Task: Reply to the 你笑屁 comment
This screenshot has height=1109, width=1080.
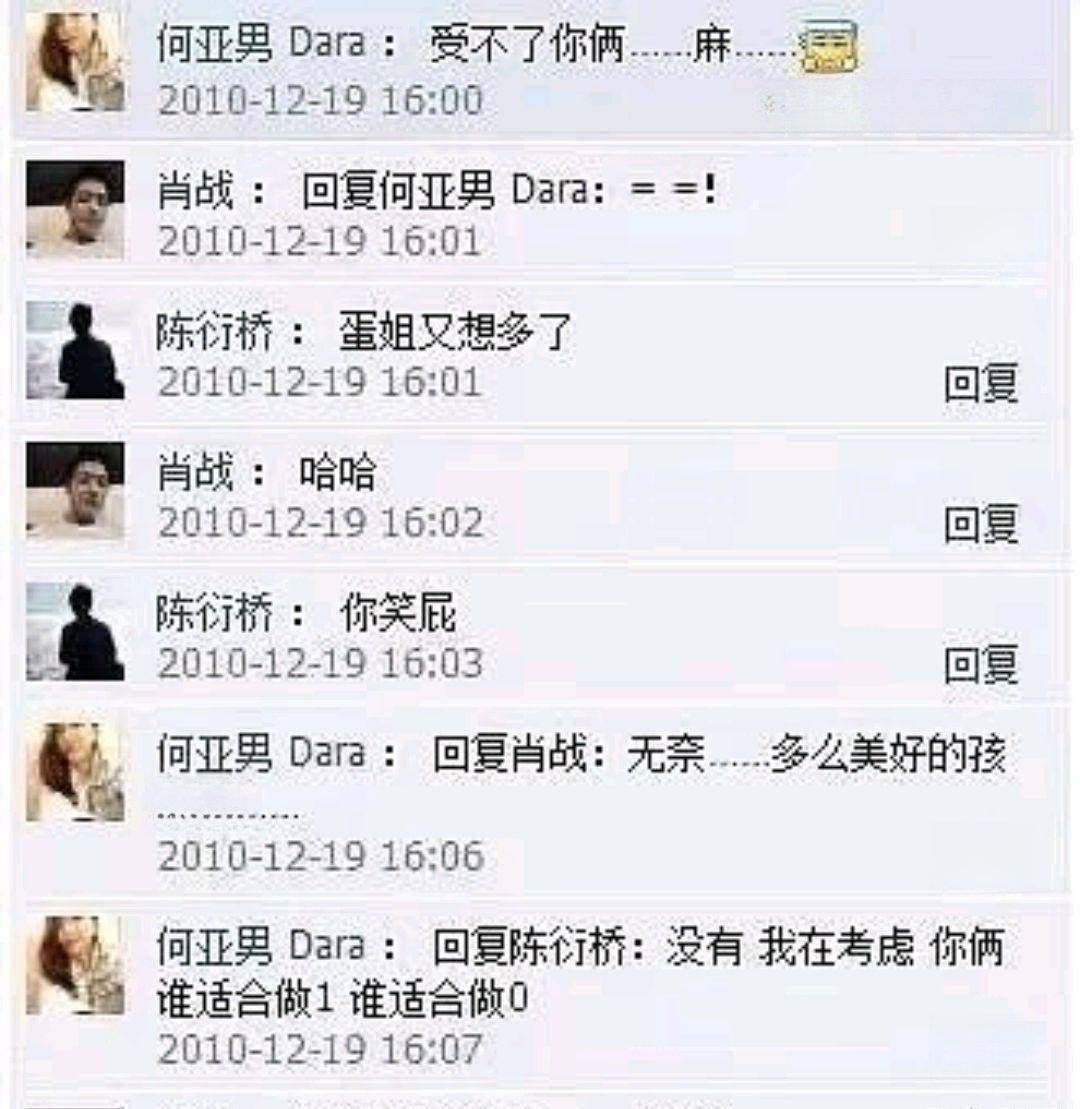Action: coord(981,665)
